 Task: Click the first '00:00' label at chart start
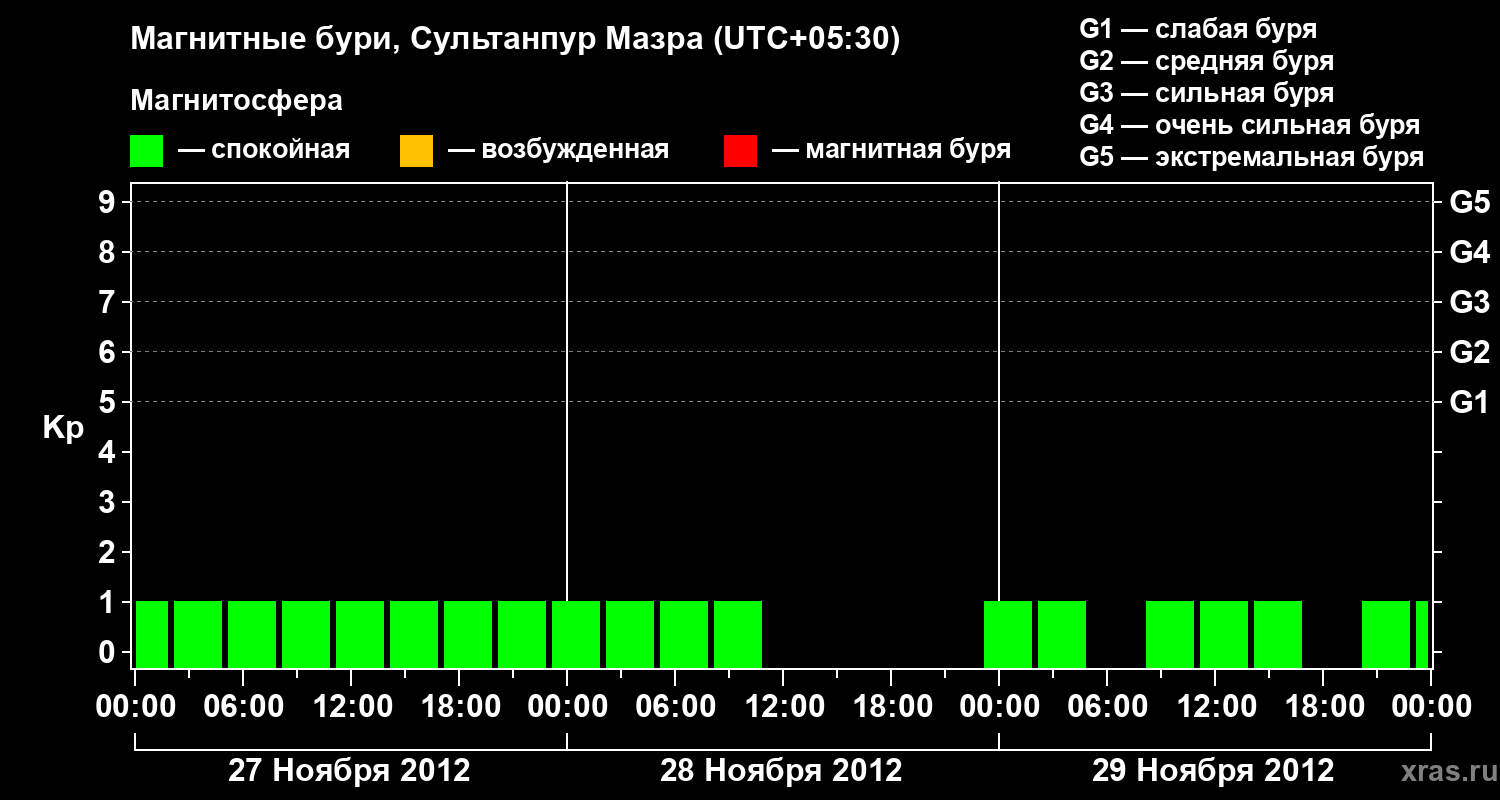click(135, 706)
